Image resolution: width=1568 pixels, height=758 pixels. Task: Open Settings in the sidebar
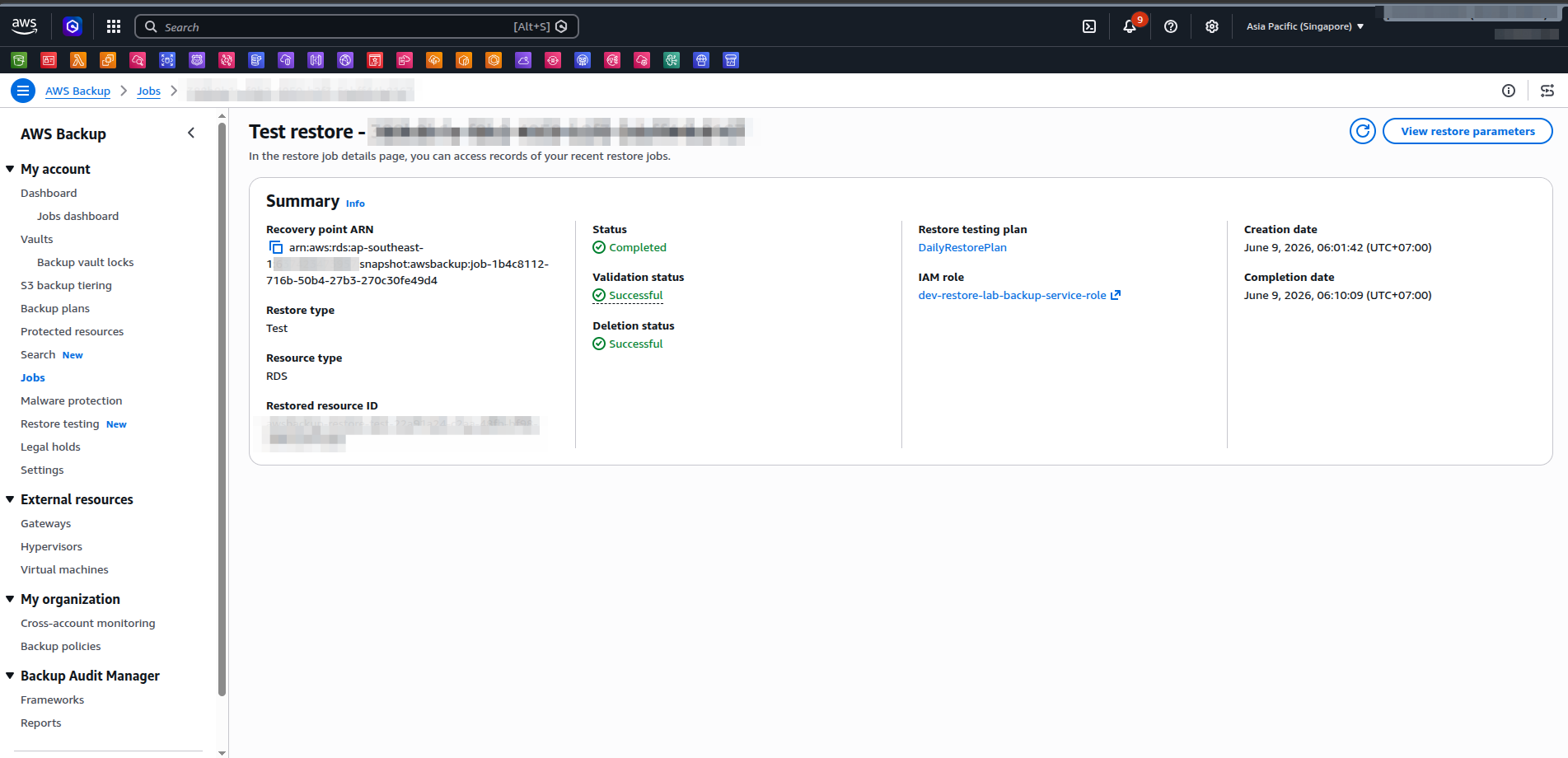pyautogui.click(x=42, y=470)
